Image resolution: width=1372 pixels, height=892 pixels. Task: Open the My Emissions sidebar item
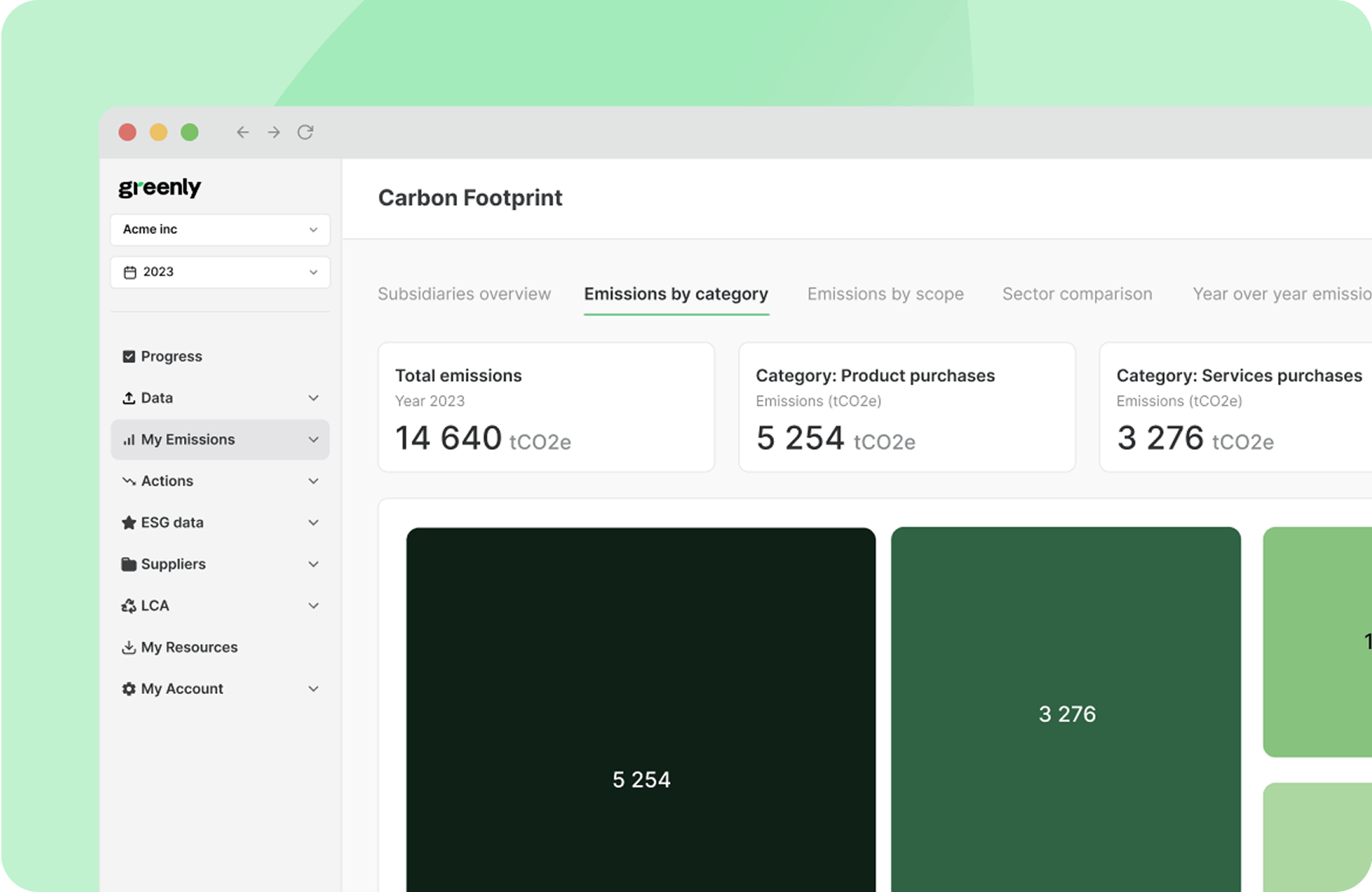220,440
